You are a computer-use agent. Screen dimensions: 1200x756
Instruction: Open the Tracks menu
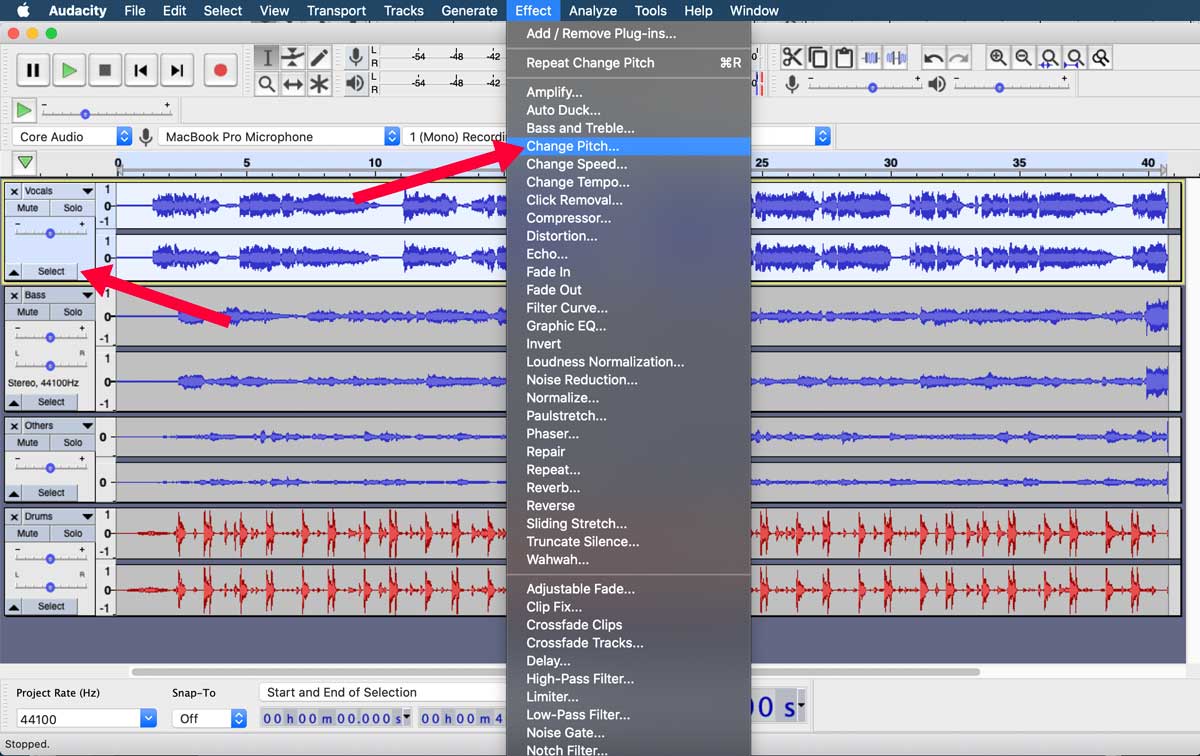tap(403, 10)
